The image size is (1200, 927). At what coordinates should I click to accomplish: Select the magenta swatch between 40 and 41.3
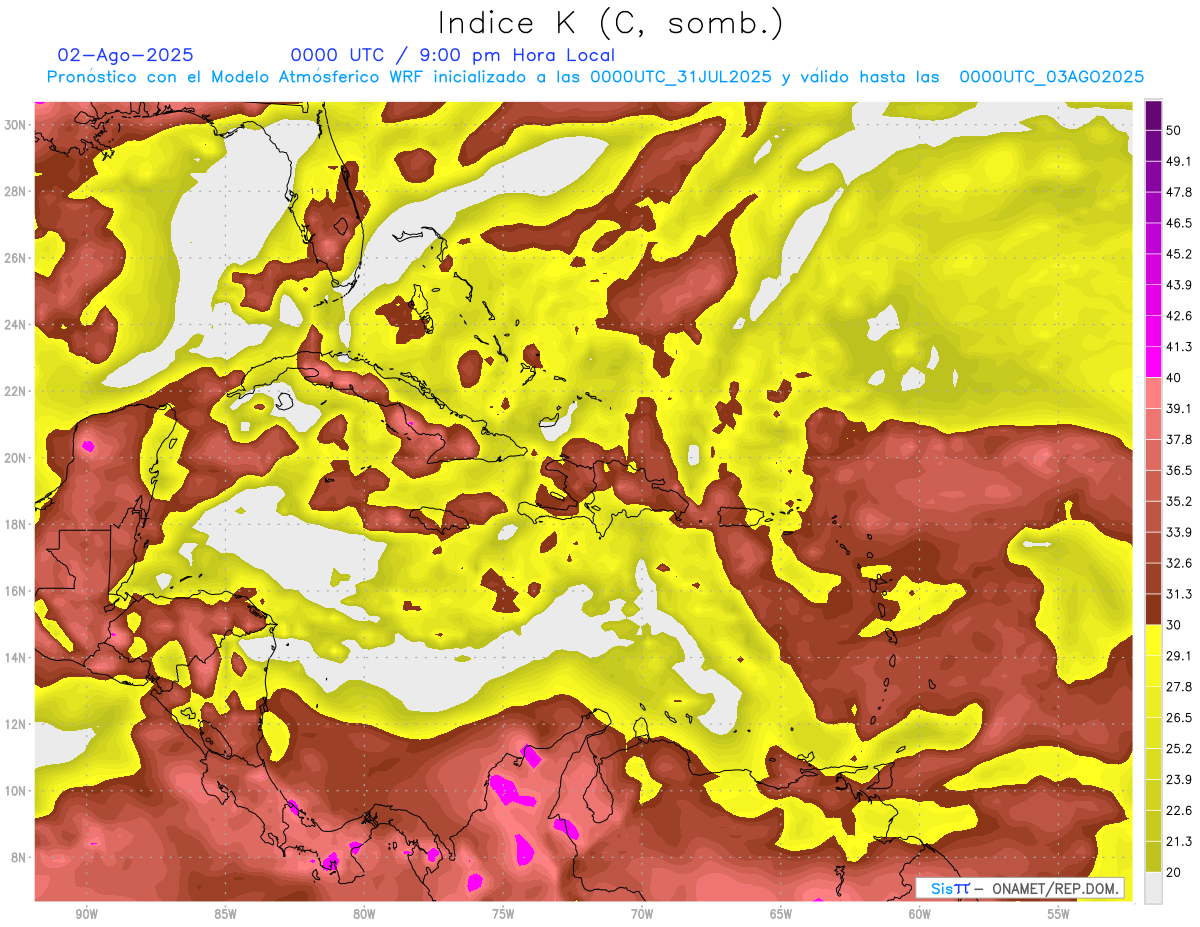click(x=1153, y=362)
